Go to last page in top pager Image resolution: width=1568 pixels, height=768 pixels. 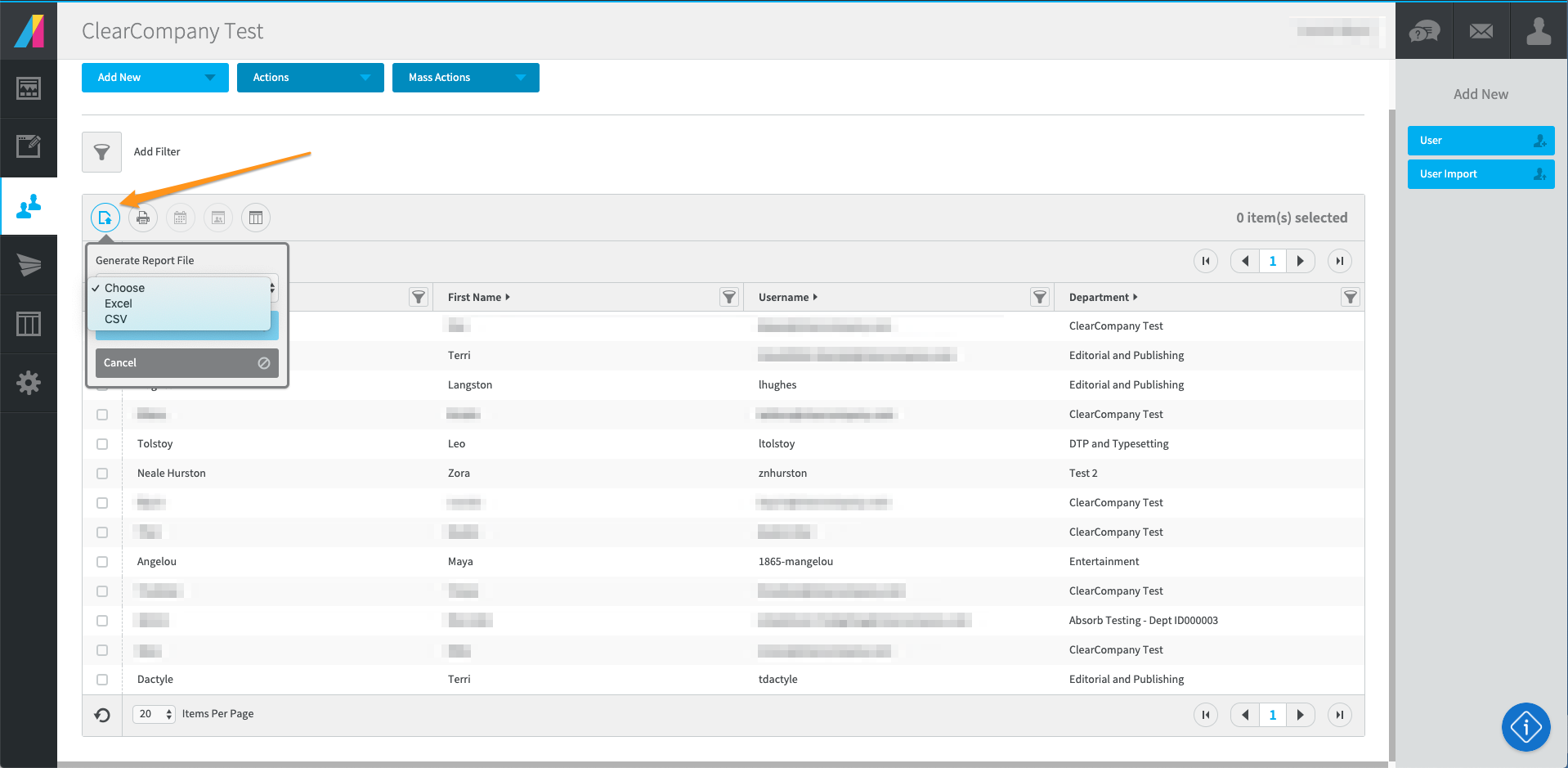(x=1339, y=261)
